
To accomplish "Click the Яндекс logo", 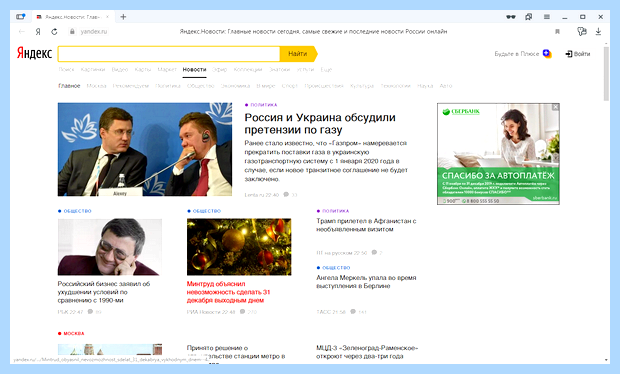I will coord(34,53).
